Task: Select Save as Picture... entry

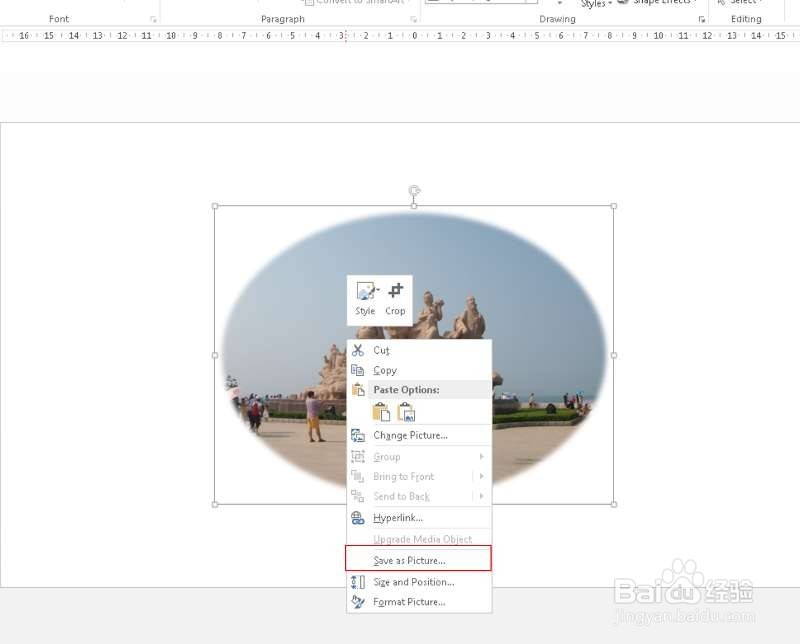Action: [418, 558]
